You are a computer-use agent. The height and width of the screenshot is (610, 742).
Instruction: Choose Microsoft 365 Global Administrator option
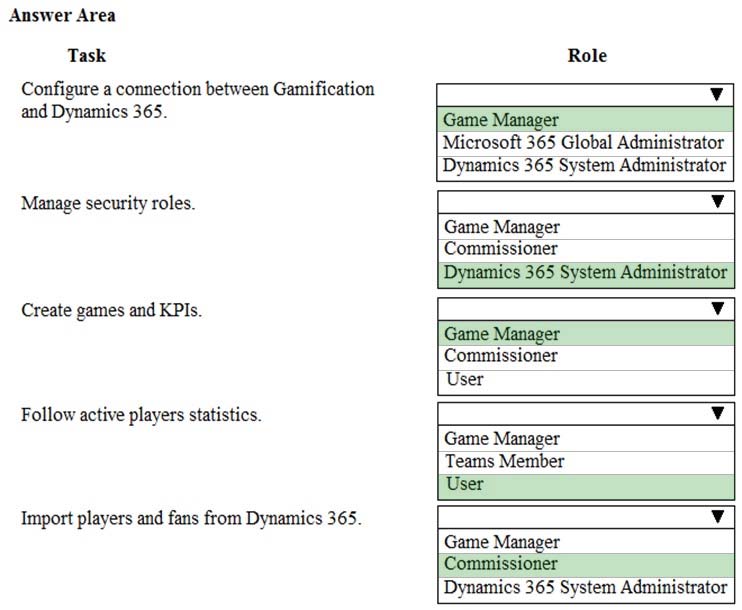coord(585,142)
